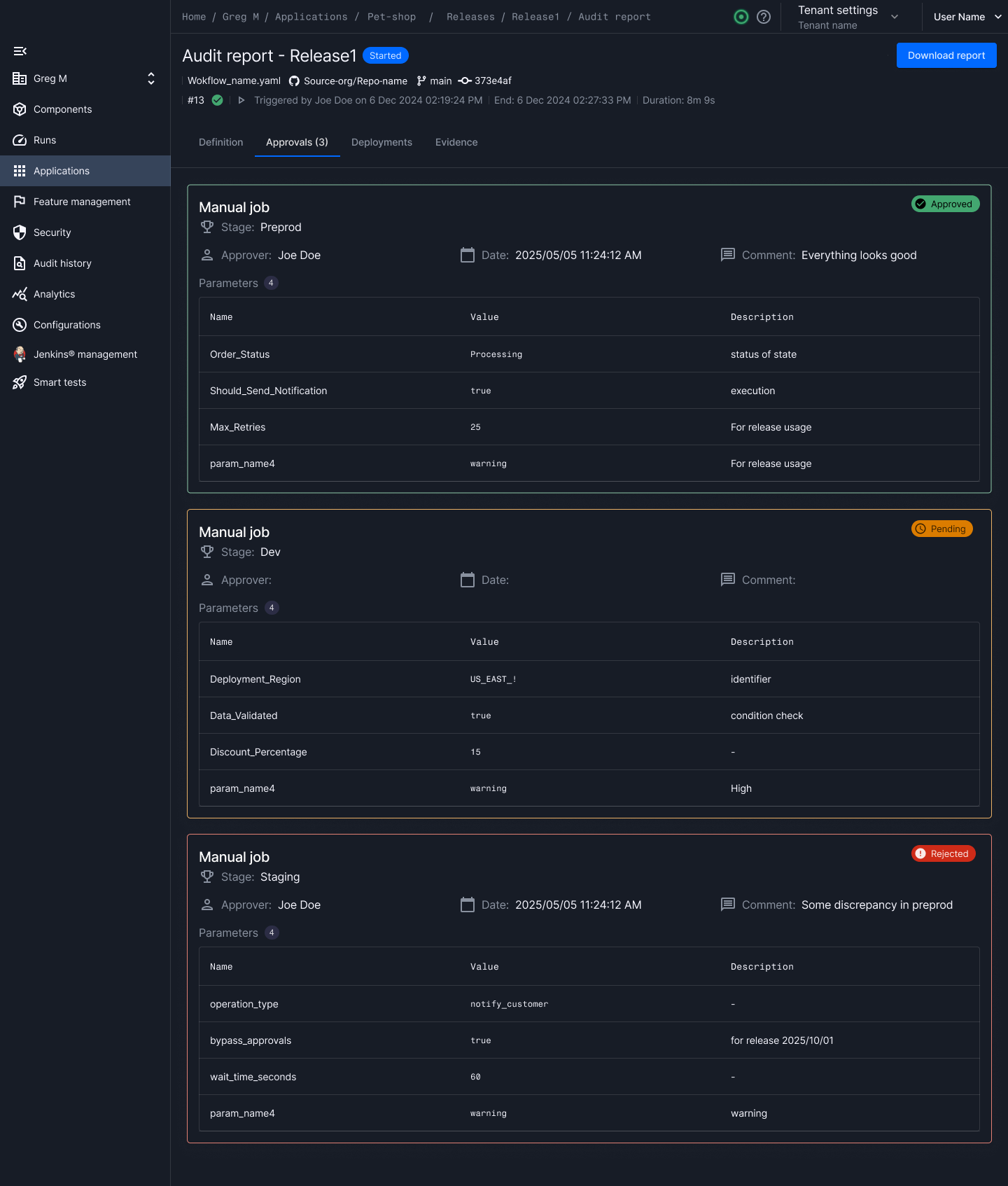Click Applications breadcrumb link
This screenshot has height=1186, width=1008.
[311, 17]
